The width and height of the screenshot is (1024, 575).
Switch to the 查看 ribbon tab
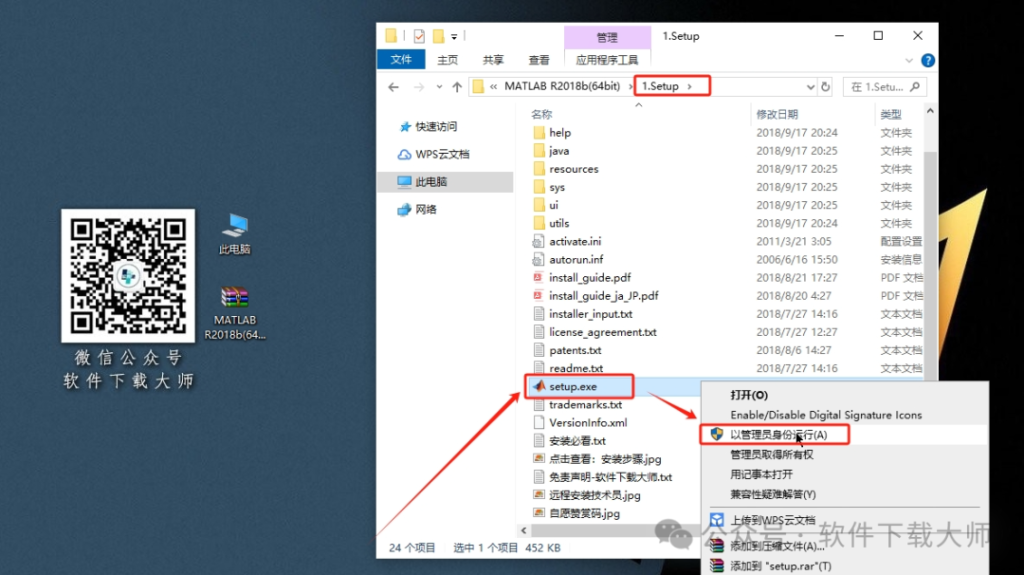point(539,60)
